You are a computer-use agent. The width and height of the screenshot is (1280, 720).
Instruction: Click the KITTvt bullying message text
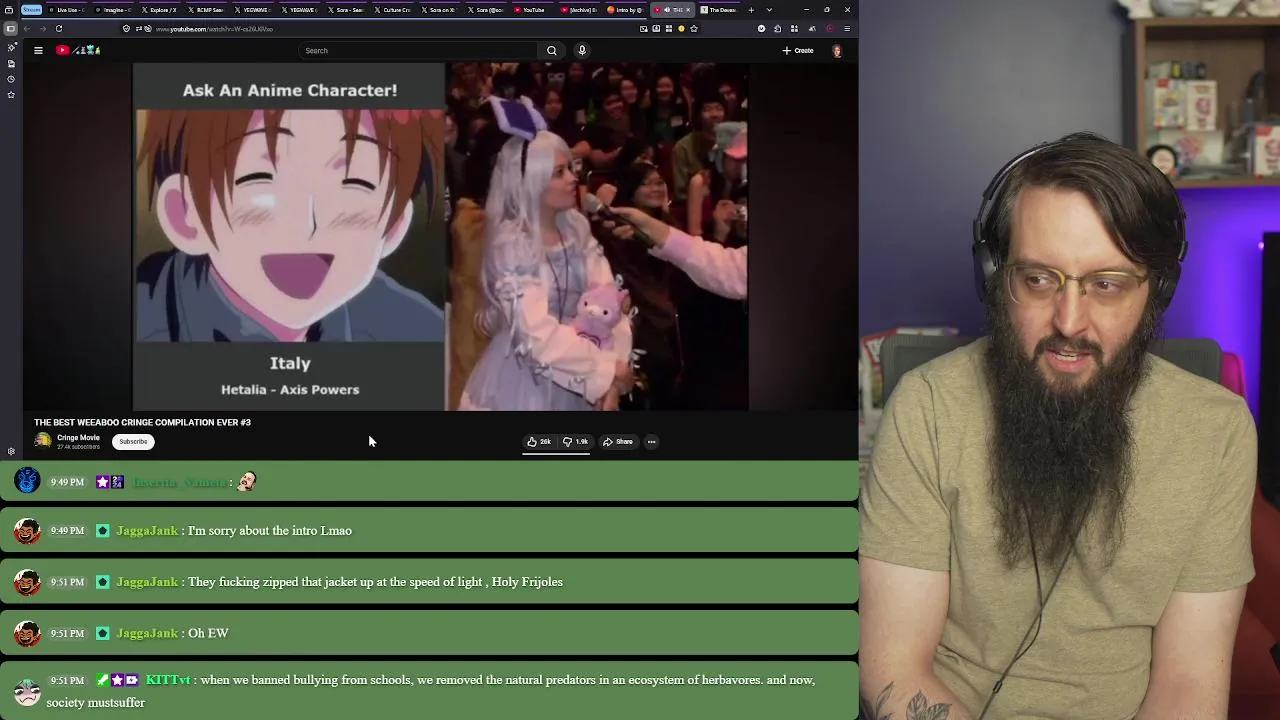(430, 691)
